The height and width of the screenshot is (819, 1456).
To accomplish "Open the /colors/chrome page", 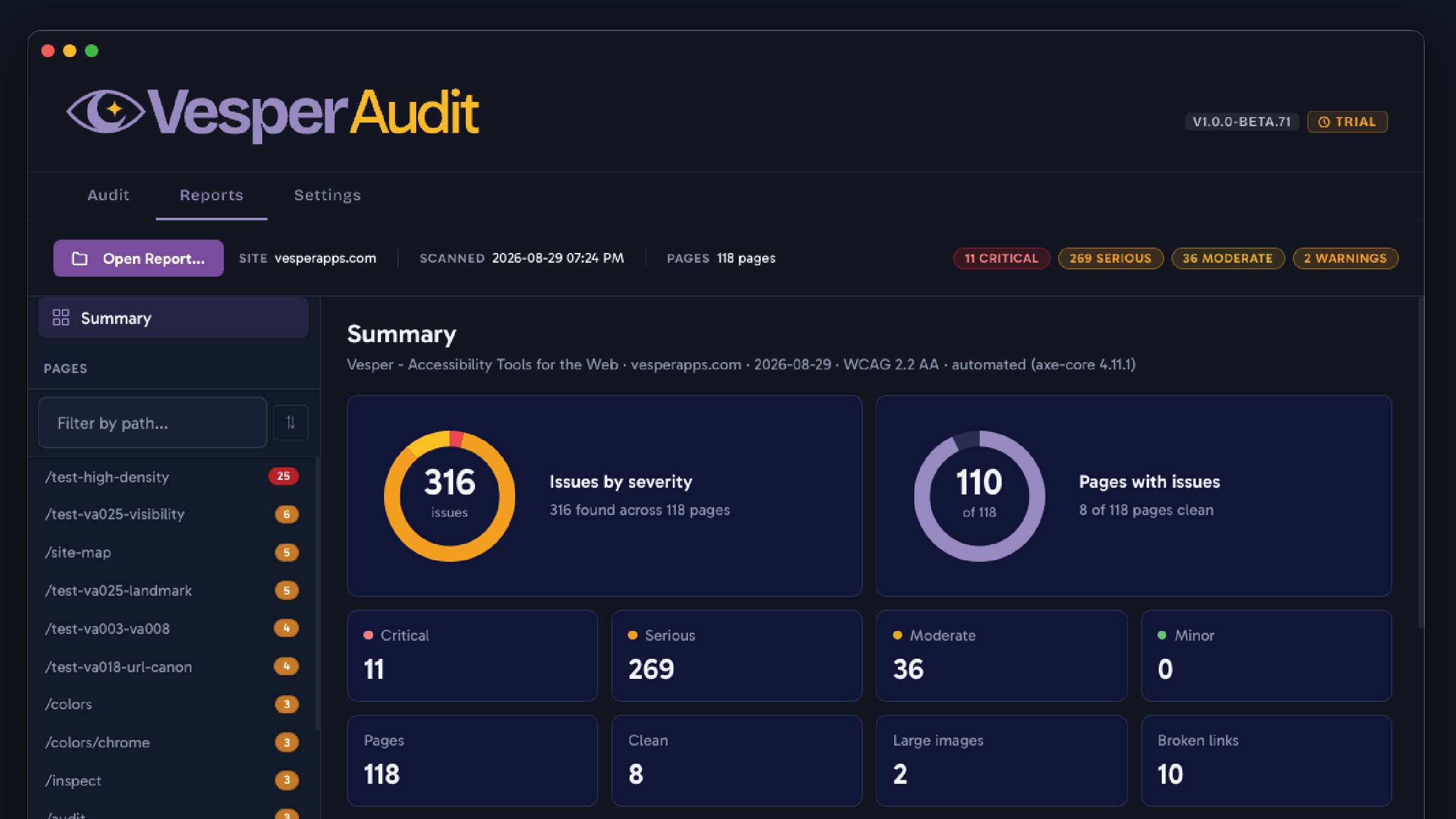I will point(172,743).
